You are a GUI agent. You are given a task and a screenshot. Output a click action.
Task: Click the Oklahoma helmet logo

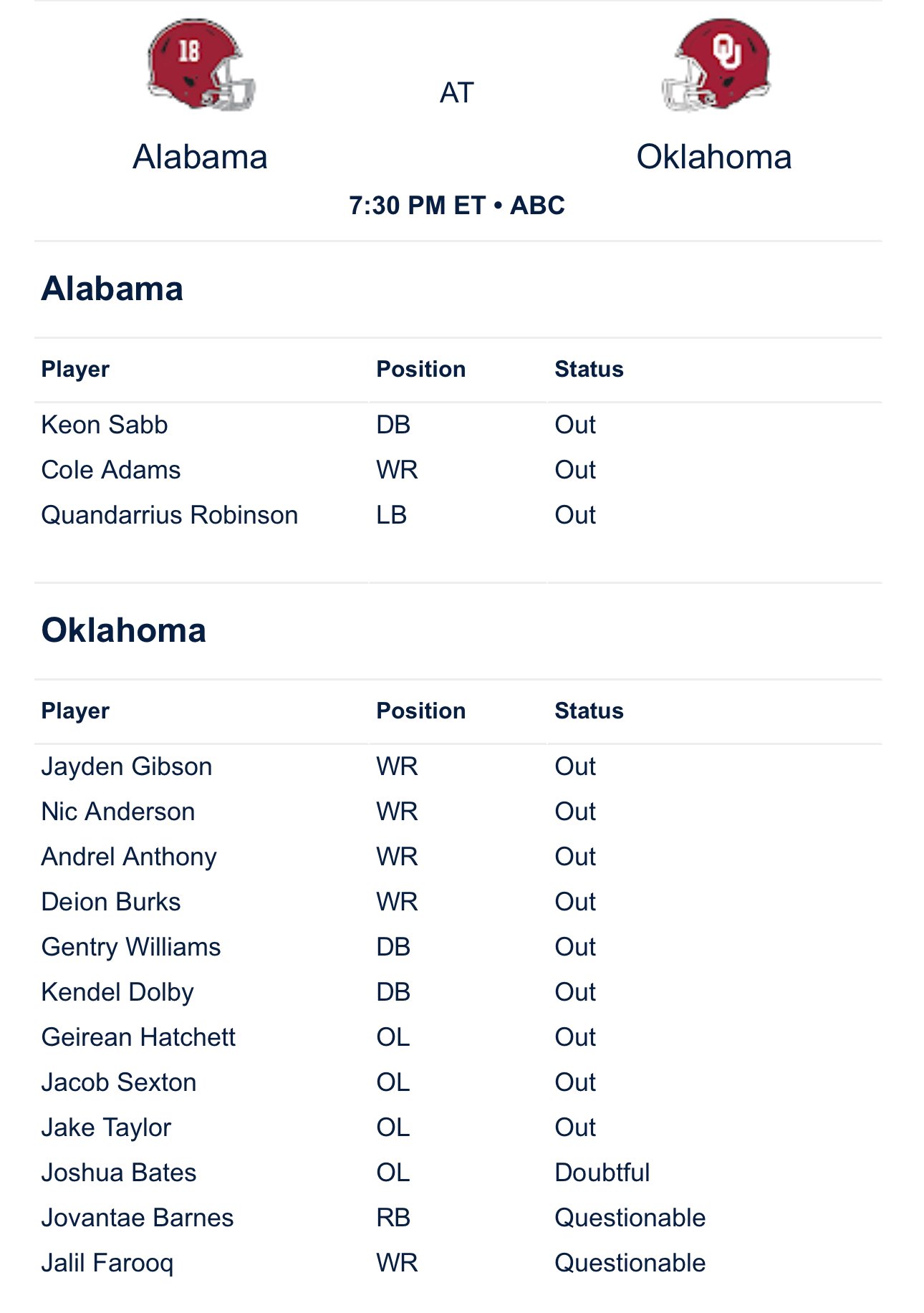(716, 64)
